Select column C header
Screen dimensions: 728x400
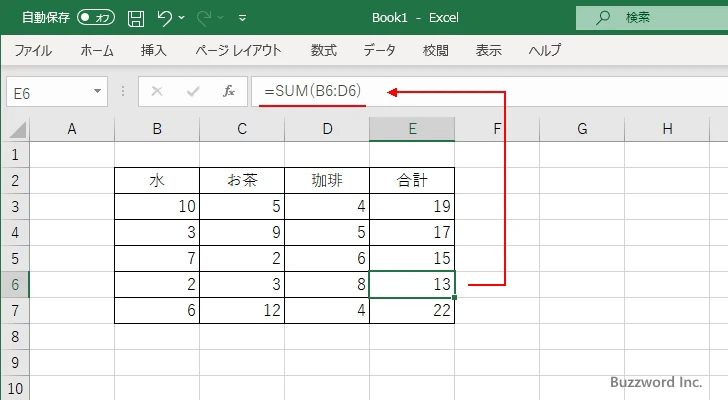point(242,129)
